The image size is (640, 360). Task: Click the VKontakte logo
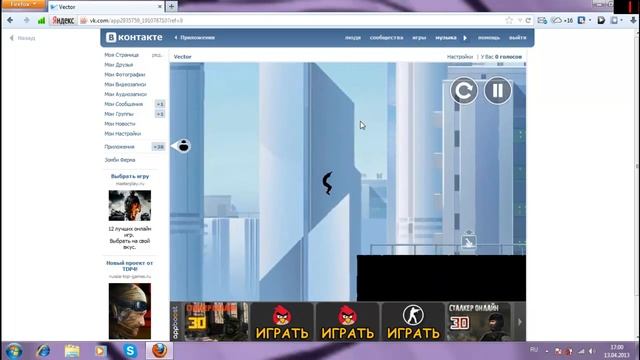(x=134, y=37)
